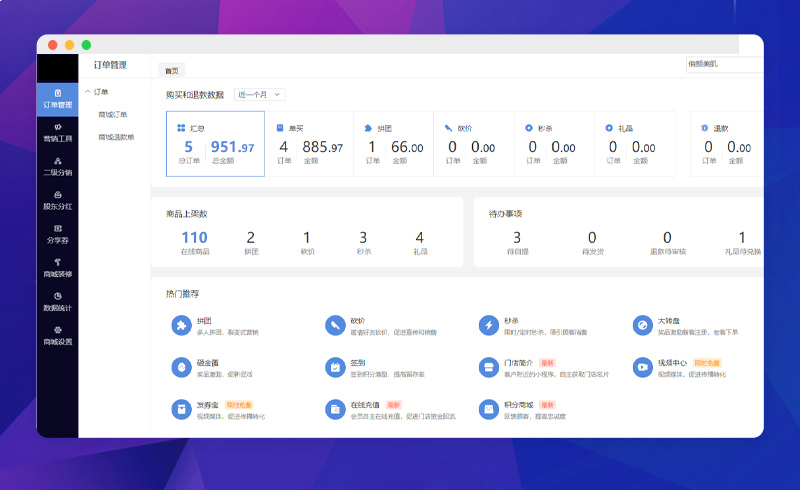The height and width of the screenshot is (490, 800).
Task: Select 商城退款单 in the submenu
Action: 116,137
